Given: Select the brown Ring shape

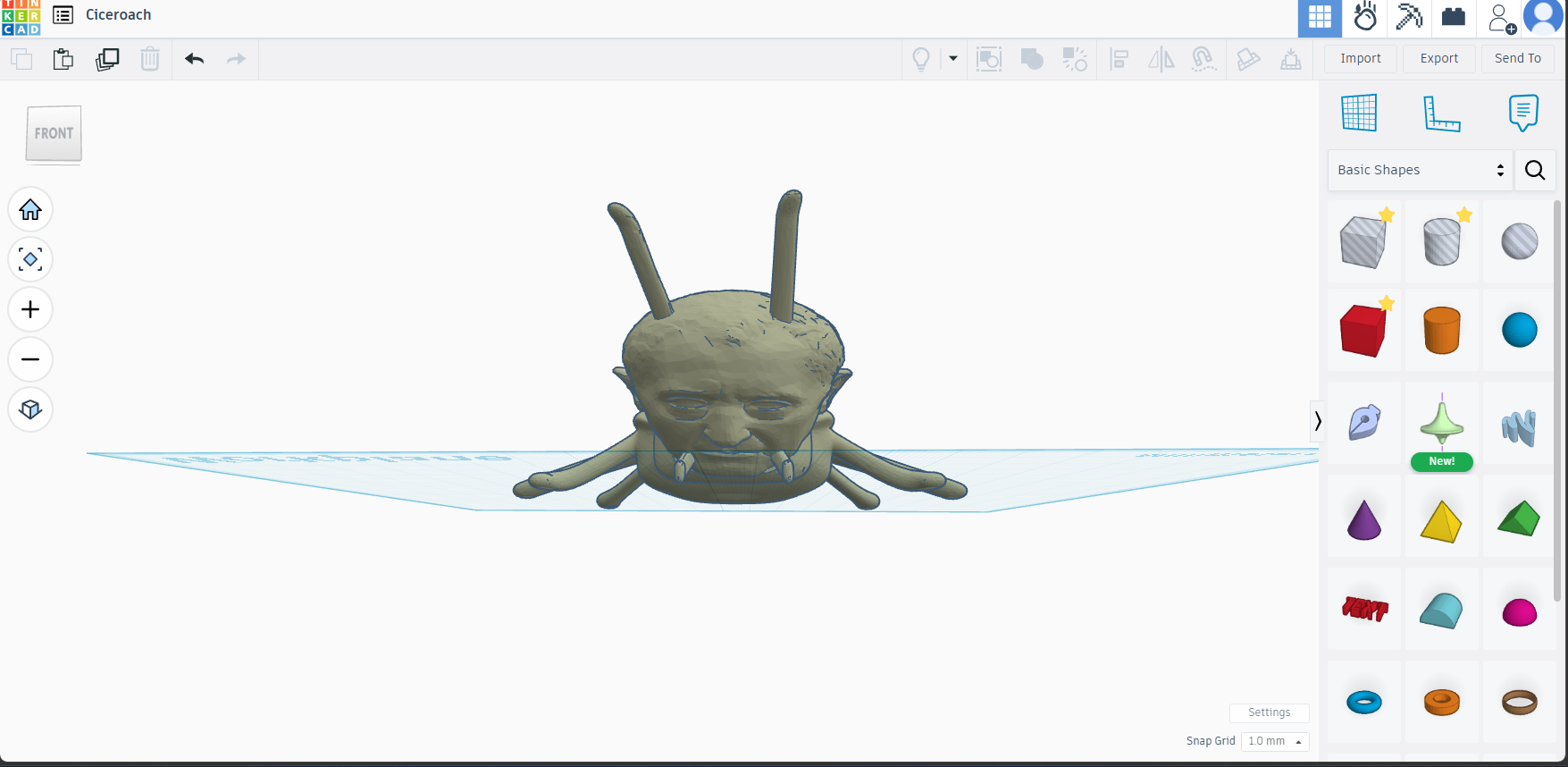Looking at the screenshot, I should pos(1519,703).
